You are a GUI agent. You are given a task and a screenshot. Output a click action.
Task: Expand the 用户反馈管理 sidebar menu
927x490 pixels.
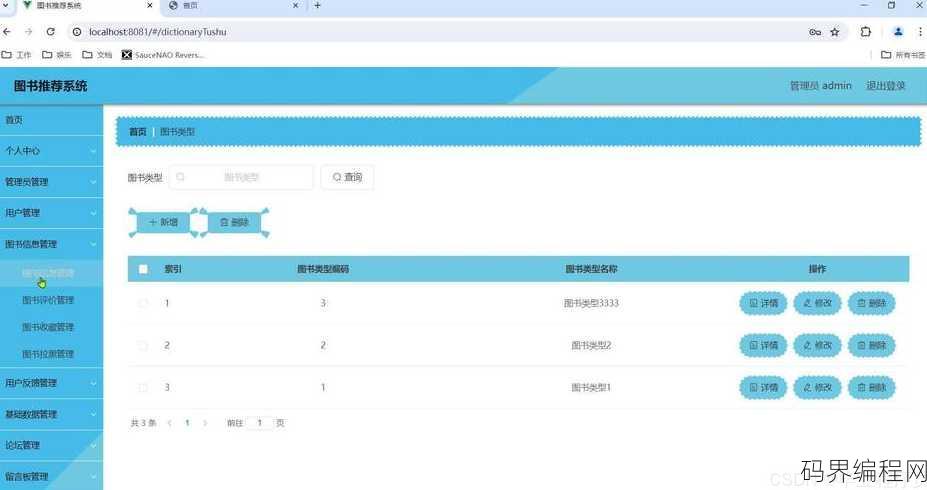(x=51, y=383)
